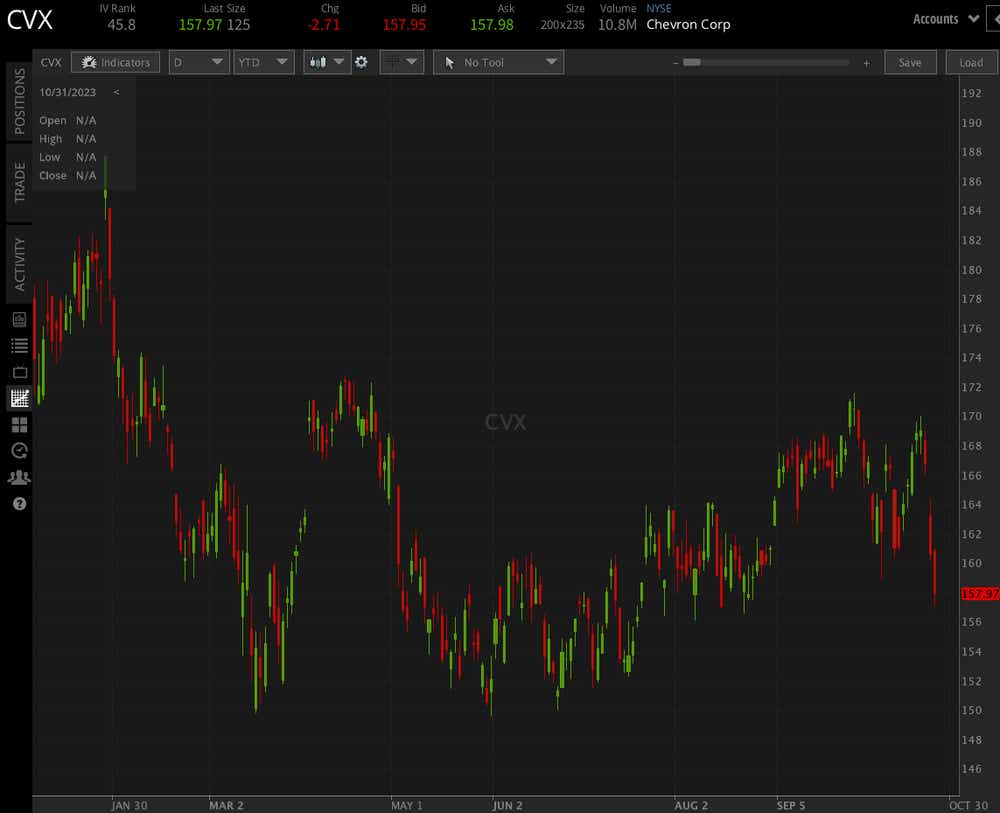Click the 170 price axis label
This screenshot has height=813, width=1000.
click(971, 416)
